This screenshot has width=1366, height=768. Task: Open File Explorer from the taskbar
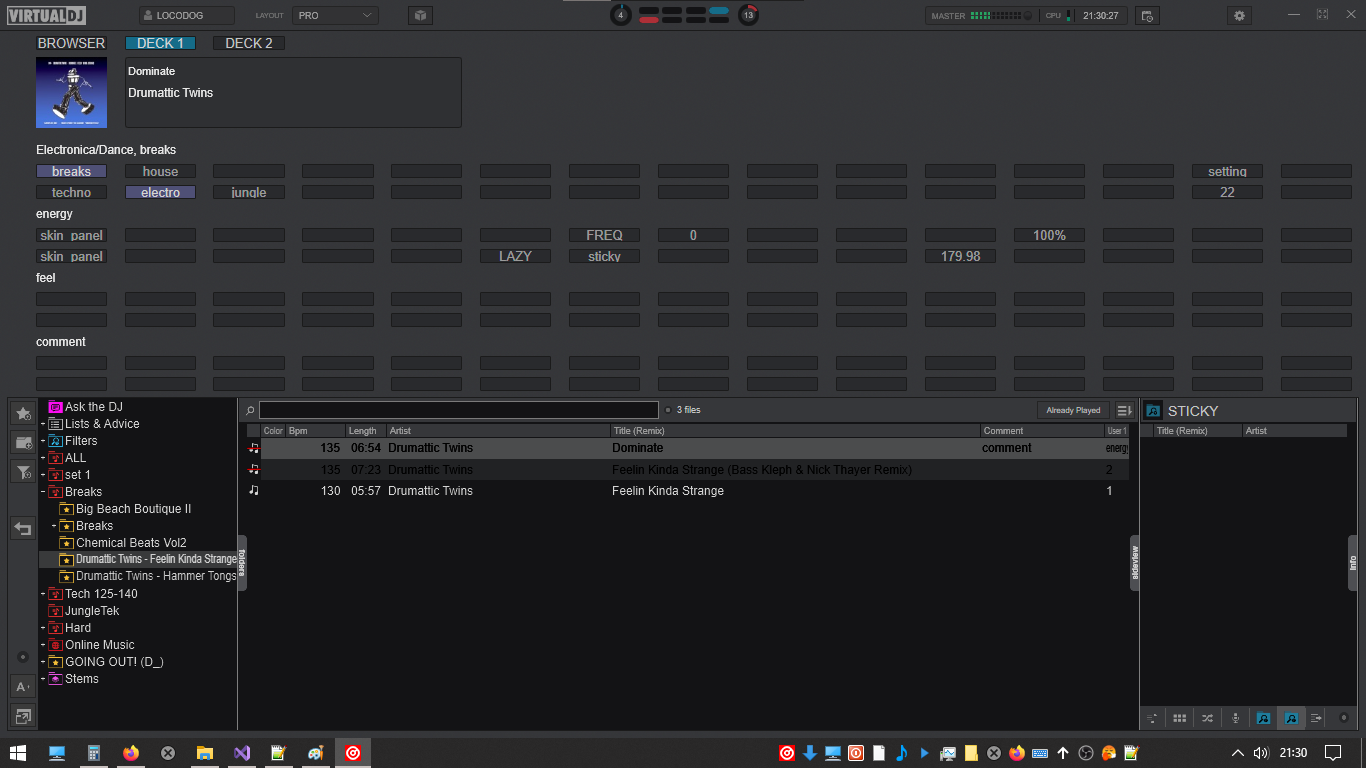(x=205, y=753)
